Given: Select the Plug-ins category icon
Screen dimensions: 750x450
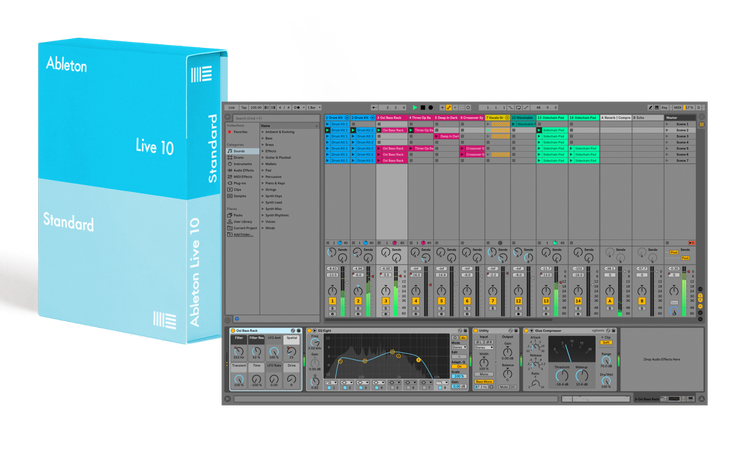Looking at the screenshot, I should coord(230,183).
